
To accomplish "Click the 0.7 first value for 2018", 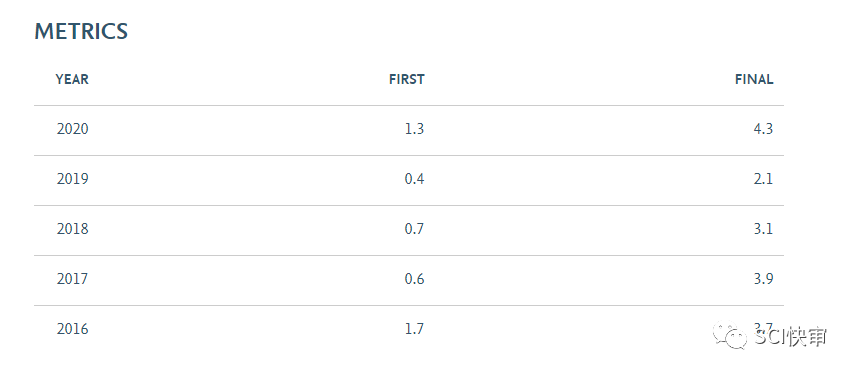I will pyautogui.click(x=414, y=229).
